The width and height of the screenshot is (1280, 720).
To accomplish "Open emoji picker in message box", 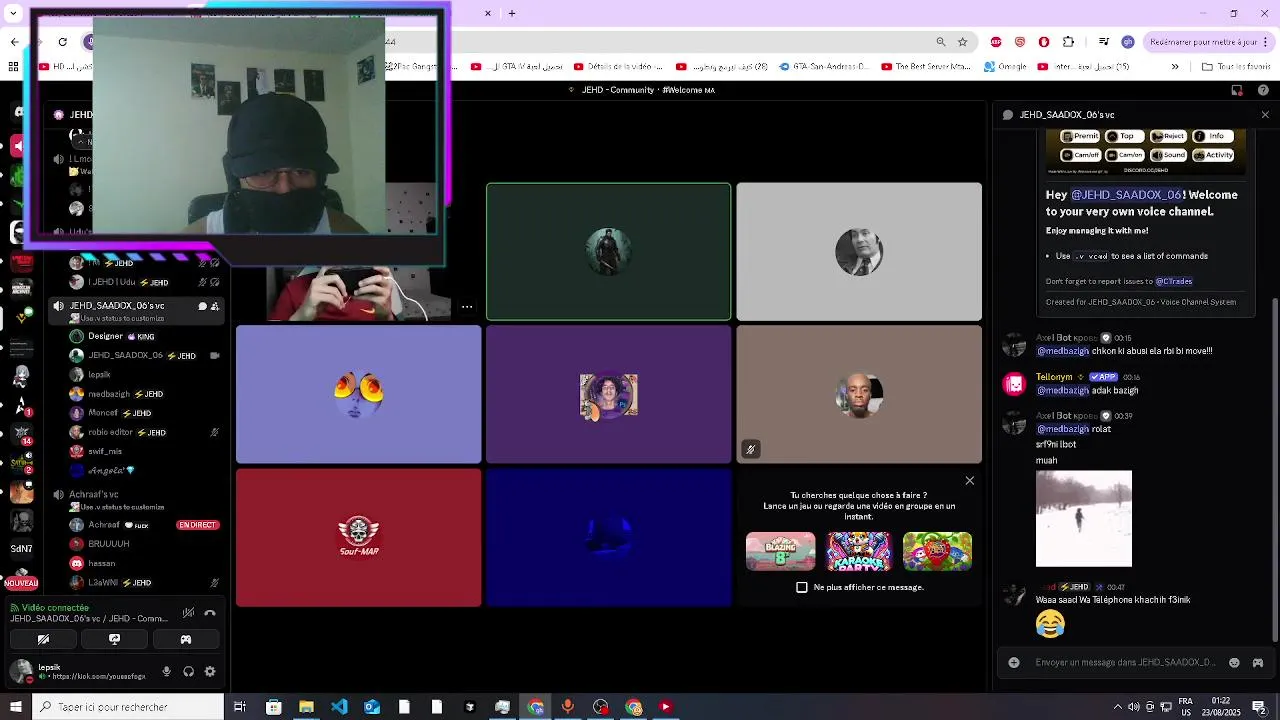I will 1234,662.
